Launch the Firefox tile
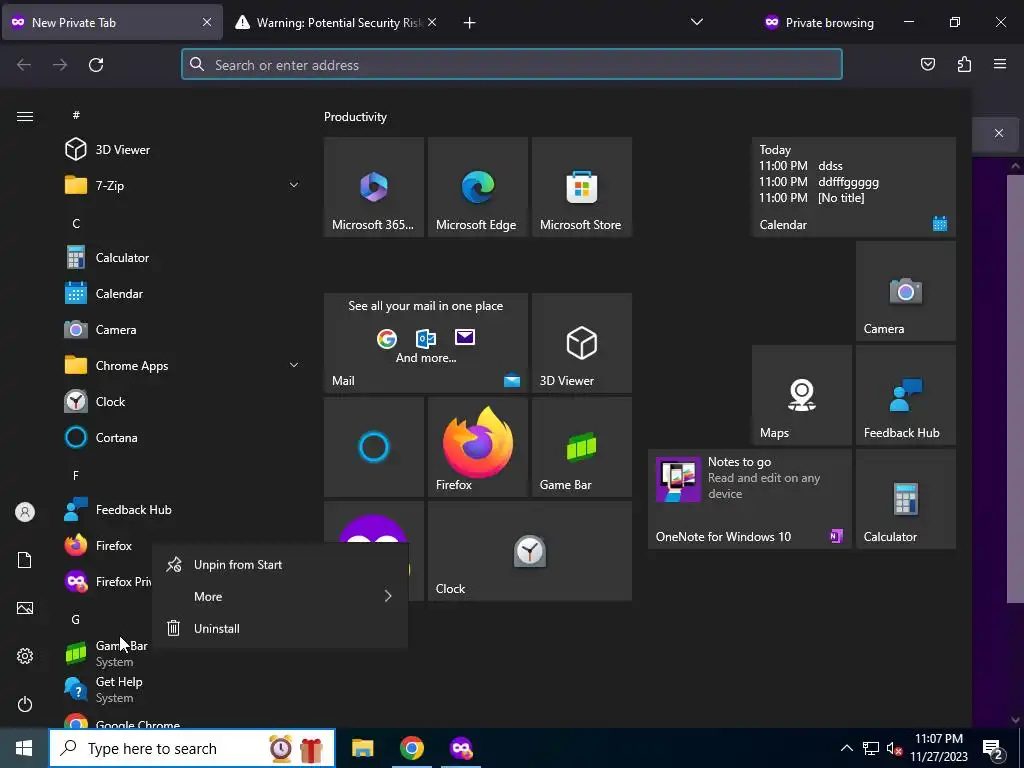Image resolution: width=1024 pixels, height=768 pixels. pos(477,447)
